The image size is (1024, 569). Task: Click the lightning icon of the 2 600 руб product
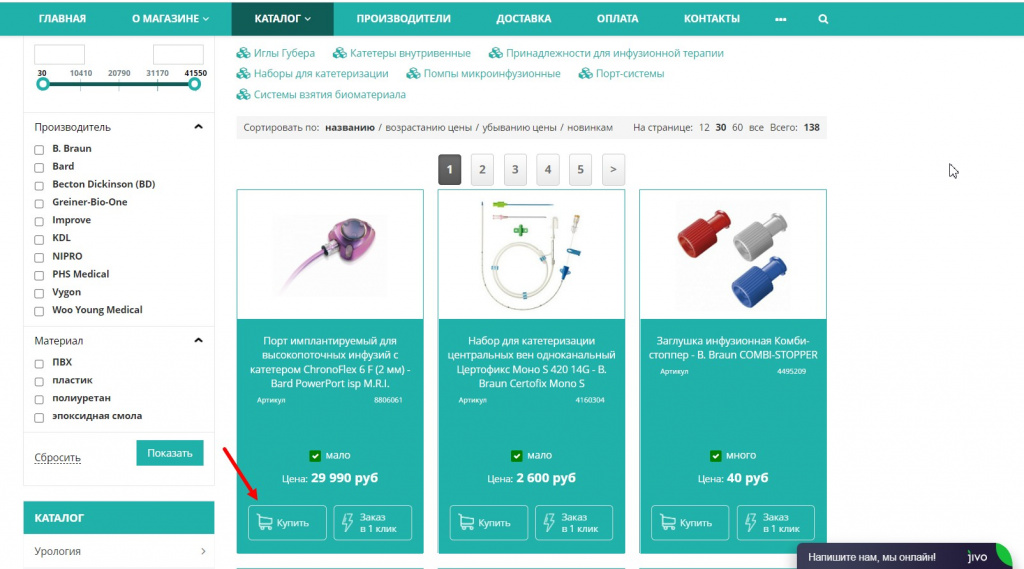click(x=549, y=523)
